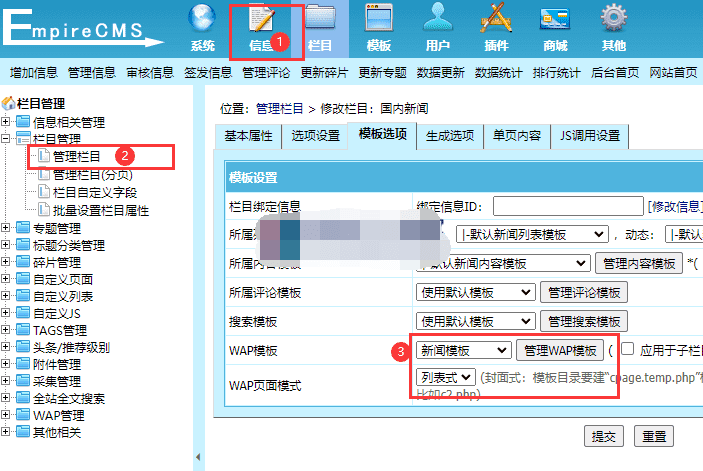Expand the 全站全文搜索 tree node
703x471 pixels.
pyautogui.click(x=5, y=398)
